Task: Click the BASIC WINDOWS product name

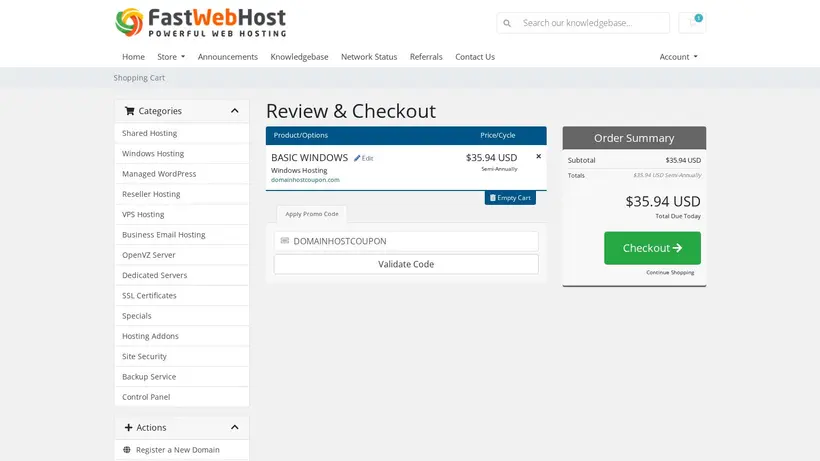Action: [x=310, y=157]
